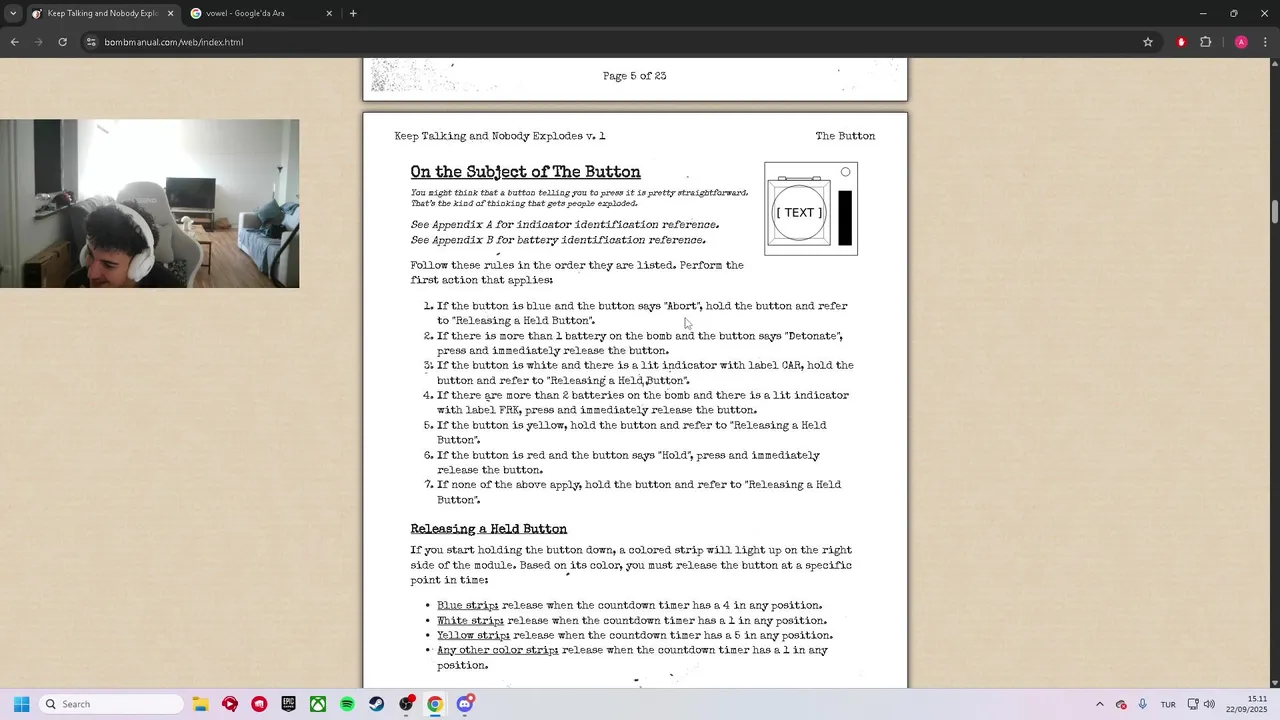Click the webcam overlay video thumbnail
This screenshot has height=720, width=1280.
(150, 204)
